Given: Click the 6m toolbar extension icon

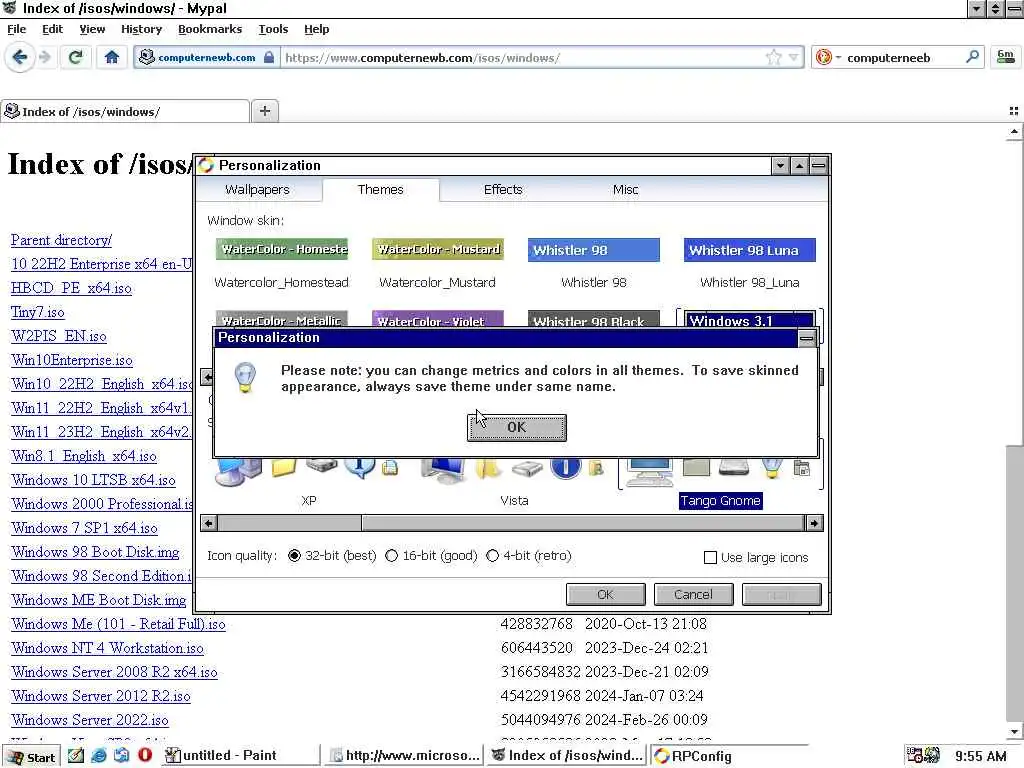Looking at the screenshot, I should point(1005,57).
